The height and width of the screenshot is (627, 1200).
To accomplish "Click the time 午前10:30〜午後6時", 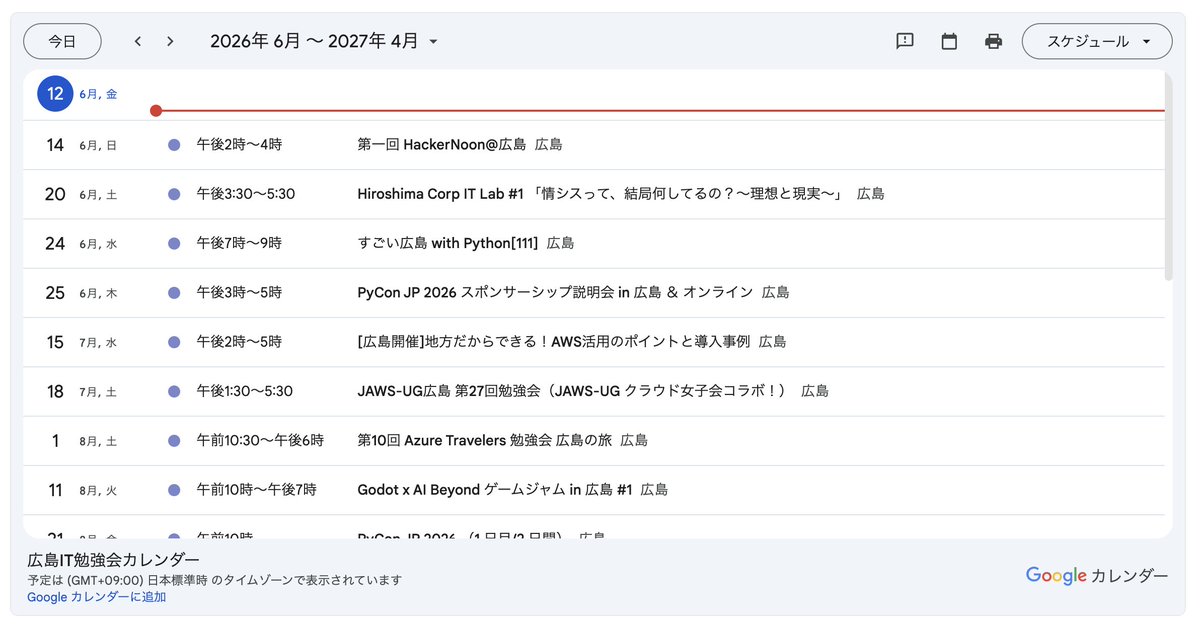I will tap(260, 440).
